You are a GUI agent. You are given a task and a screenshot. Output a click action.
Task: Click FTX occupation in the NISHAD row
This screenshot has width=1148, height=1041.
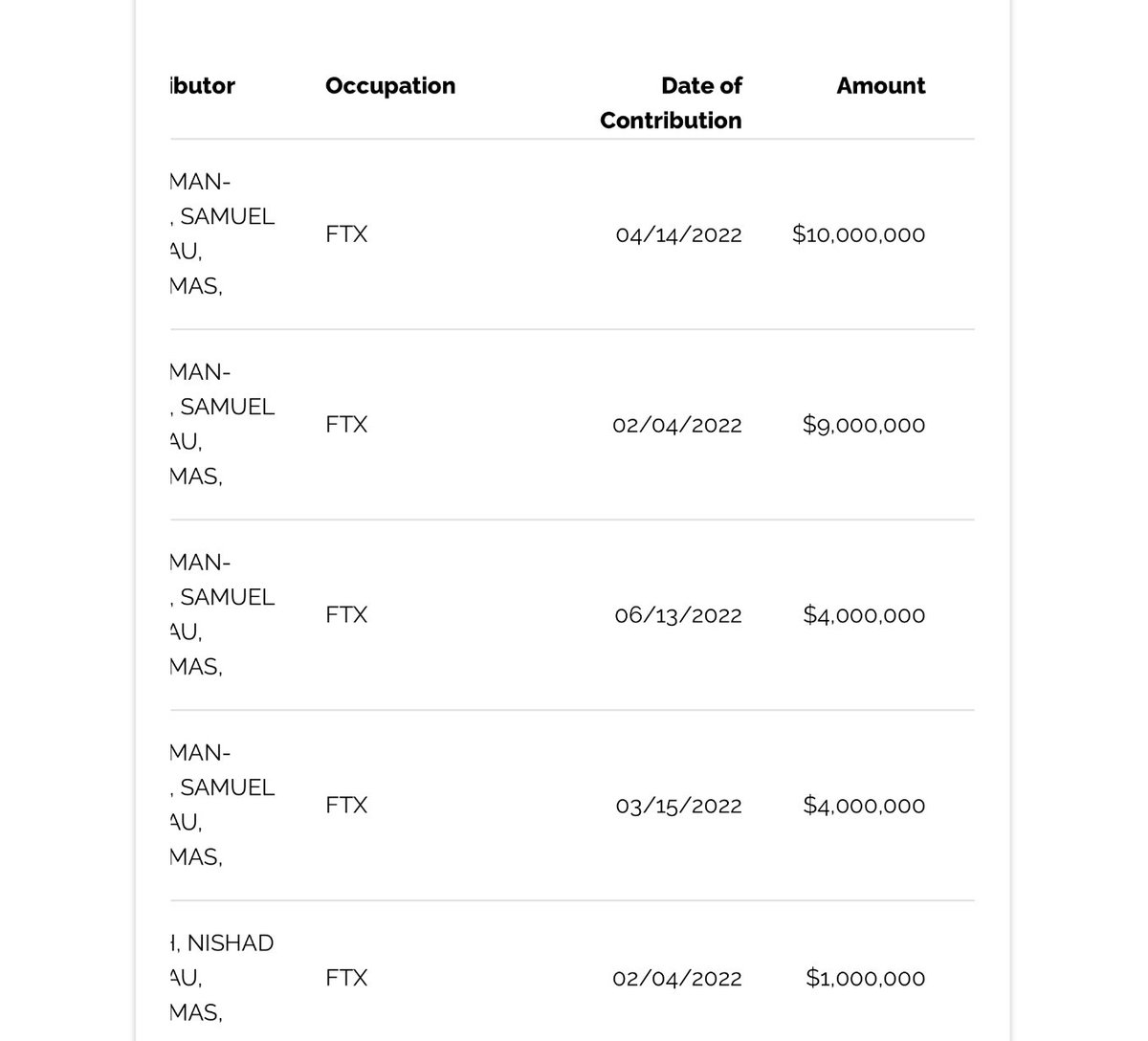(x=346, y=978)
